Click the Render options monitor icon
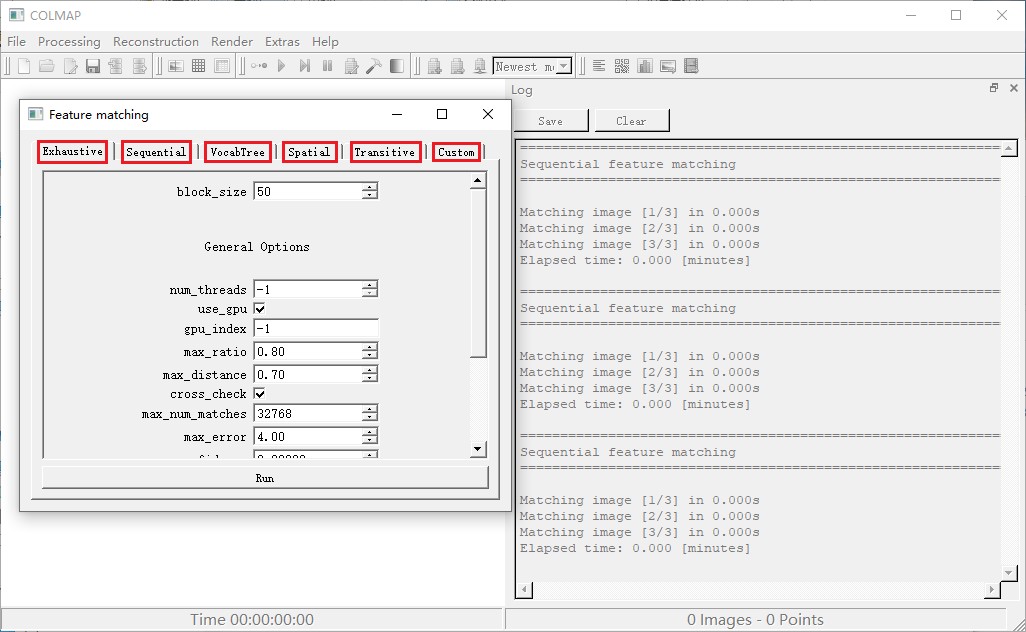 [480, 66]
